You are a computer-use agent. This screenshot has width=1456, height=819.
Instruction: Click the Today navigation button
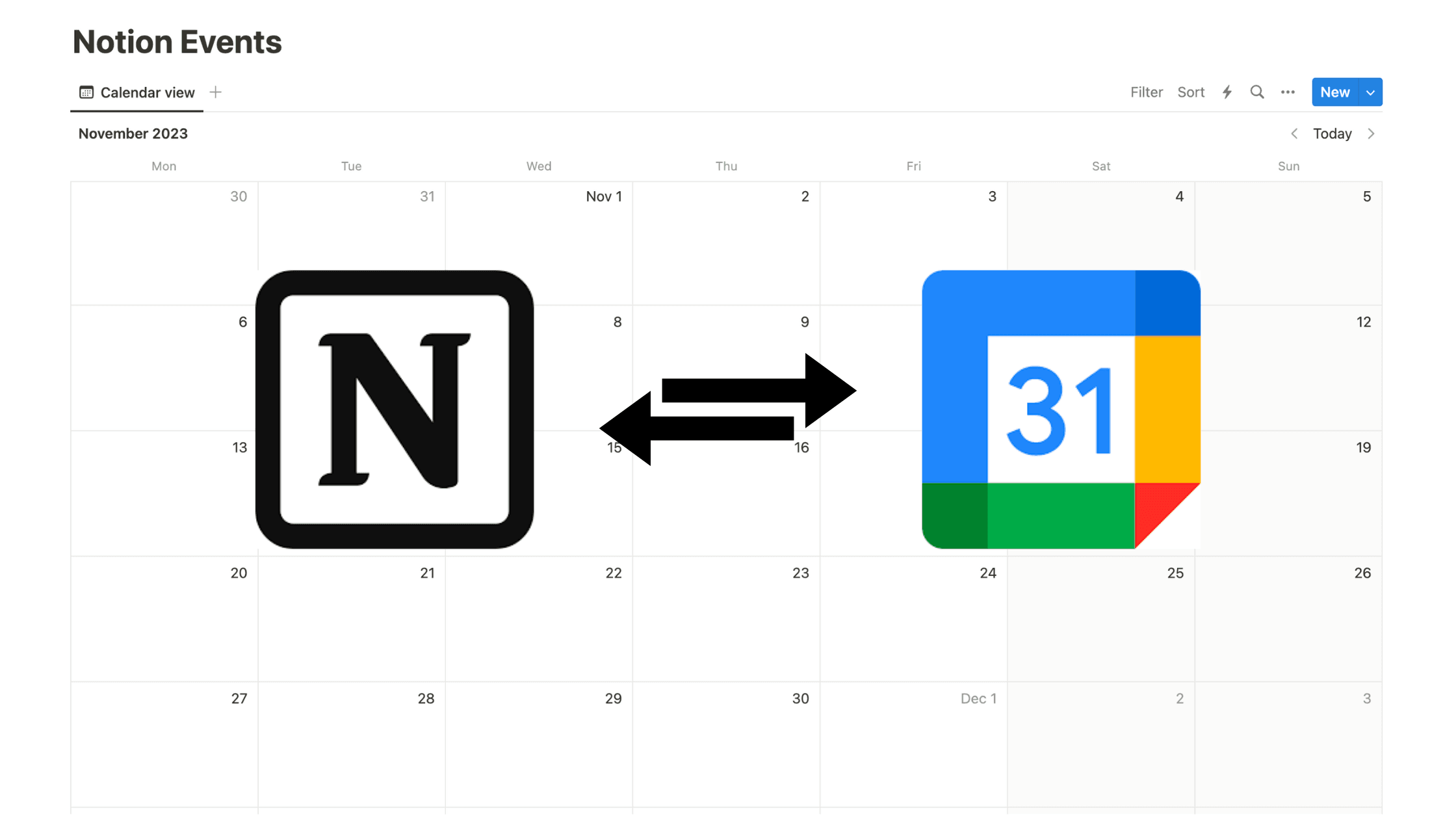1334,133
